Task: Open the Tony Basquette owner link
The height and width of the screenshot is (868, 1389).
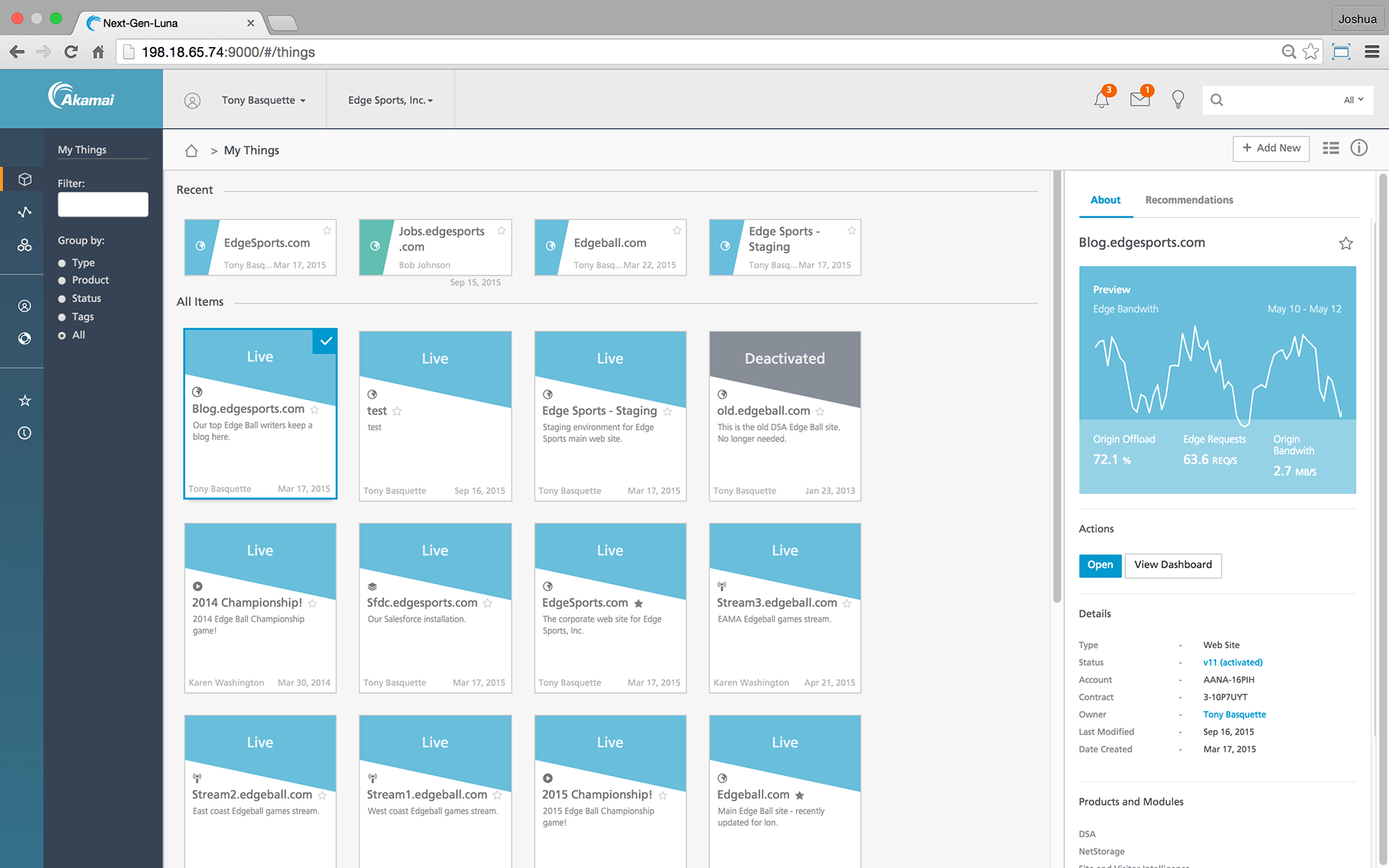Action: point(1234,715)
